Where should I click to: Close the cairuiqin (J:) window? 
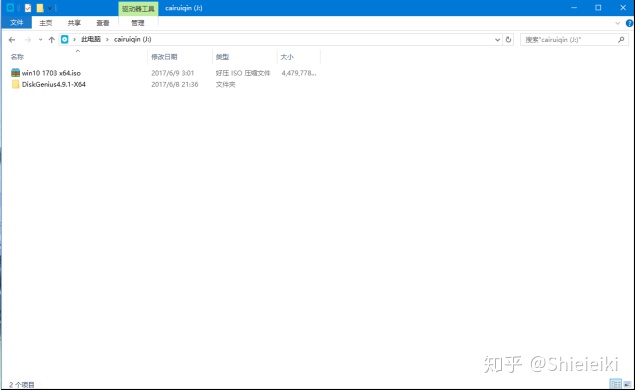point(623,8)
